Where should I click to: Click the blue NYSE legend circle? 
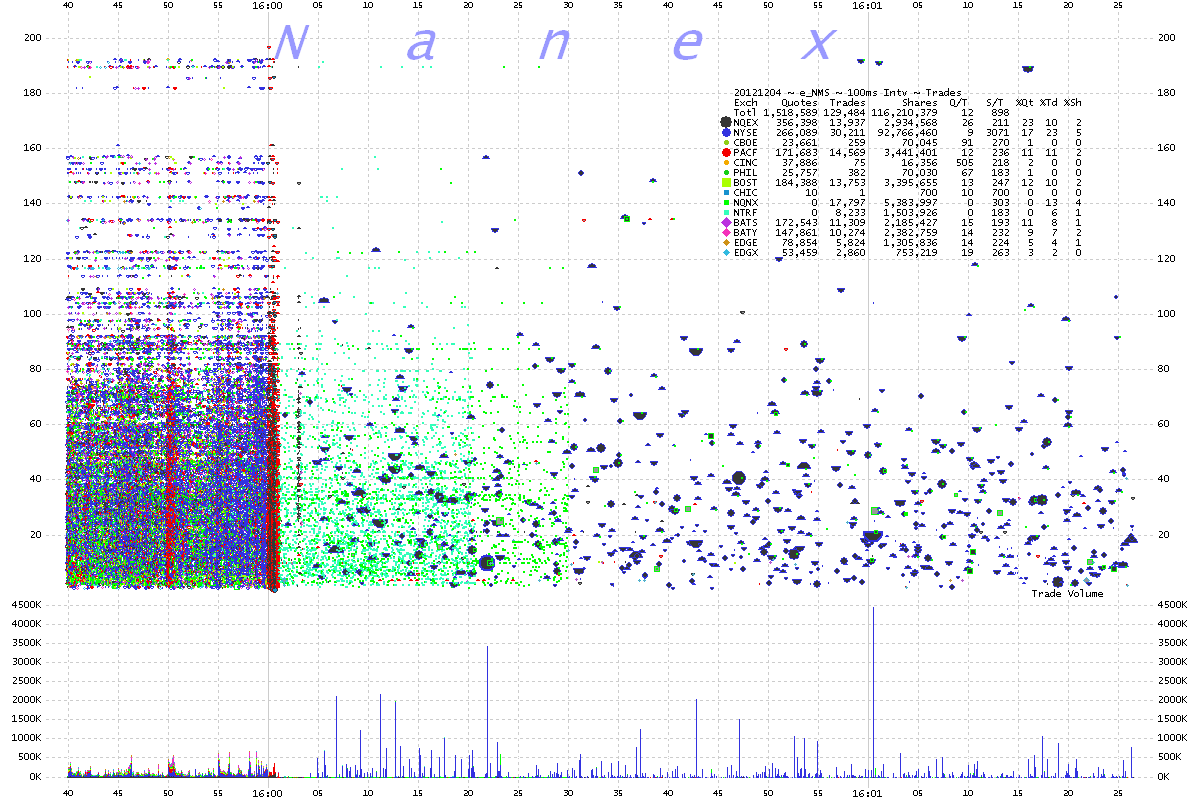click(x=725, y=132)
